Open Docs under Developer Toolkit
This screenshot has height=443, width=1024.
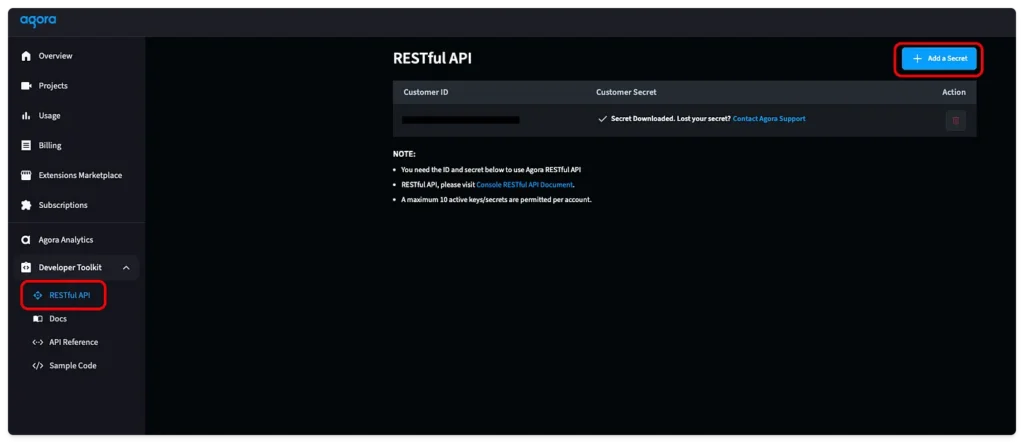click(58, 319)
